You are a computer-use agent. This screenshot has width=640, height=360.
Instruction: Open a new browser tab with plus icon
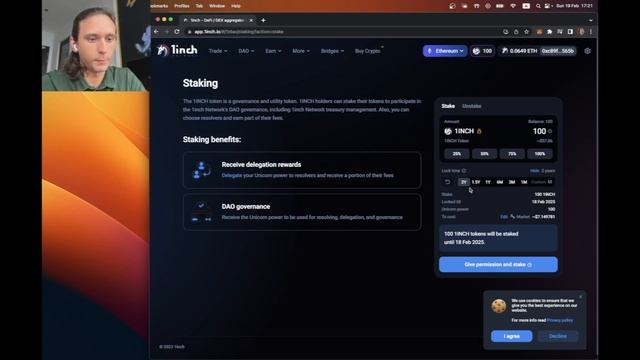(x=263, y=20)
